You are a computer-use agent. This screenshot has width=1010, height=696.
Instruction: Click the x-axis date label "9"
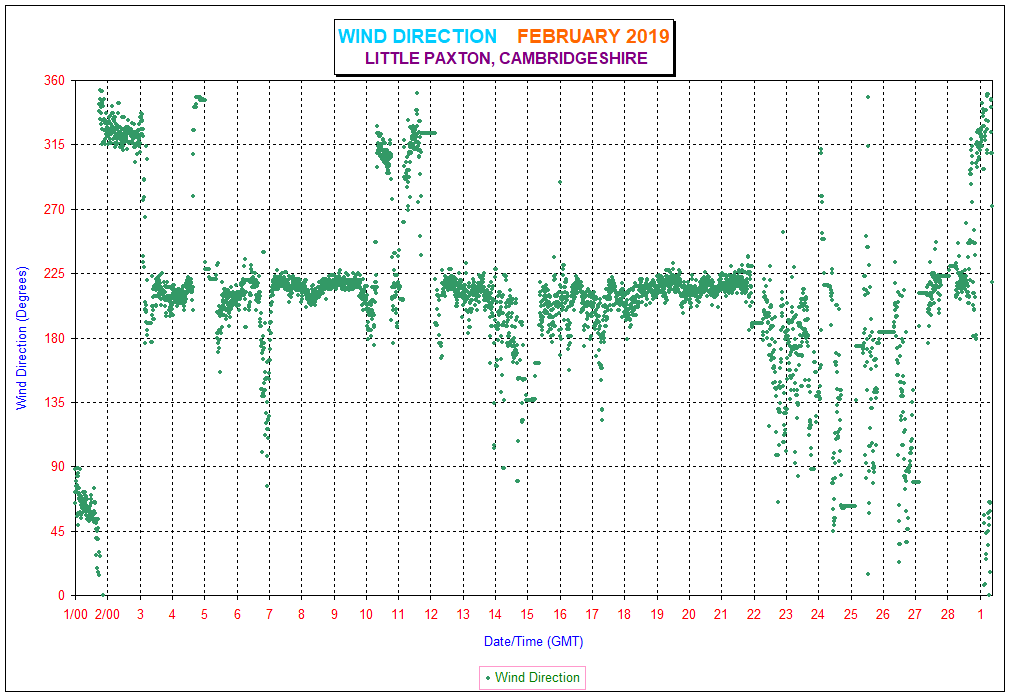[x=334, y=614]
